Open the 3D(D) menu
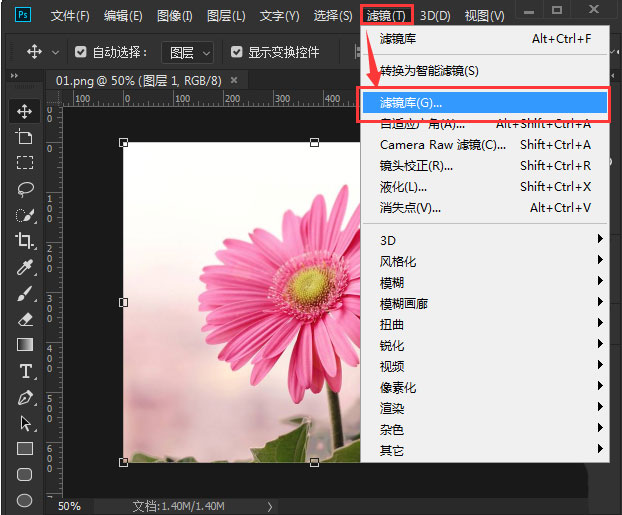 pyautogui.click(x=435, y=16)
